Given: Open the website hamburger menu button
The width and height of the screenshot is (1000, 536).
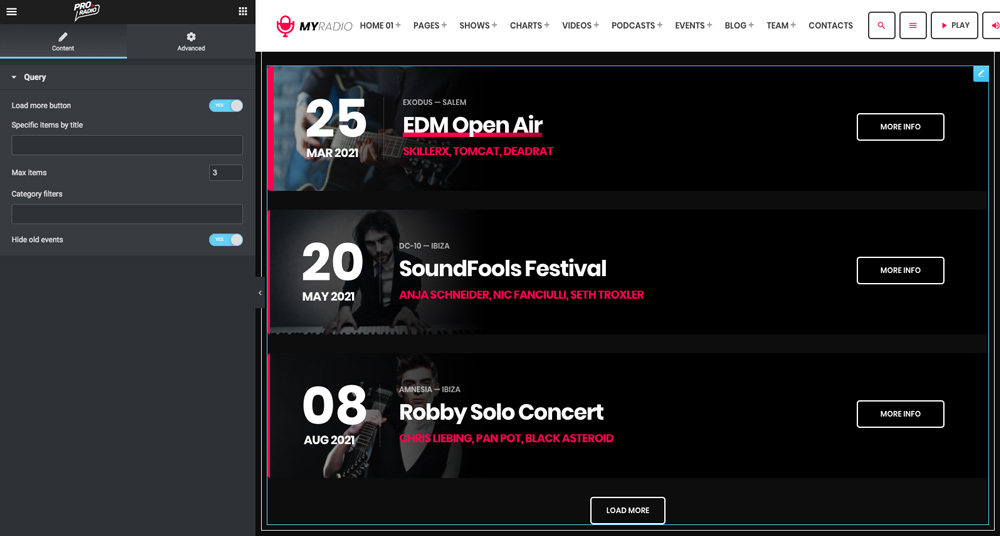Looking at the screenshot, I should (912, 26).
